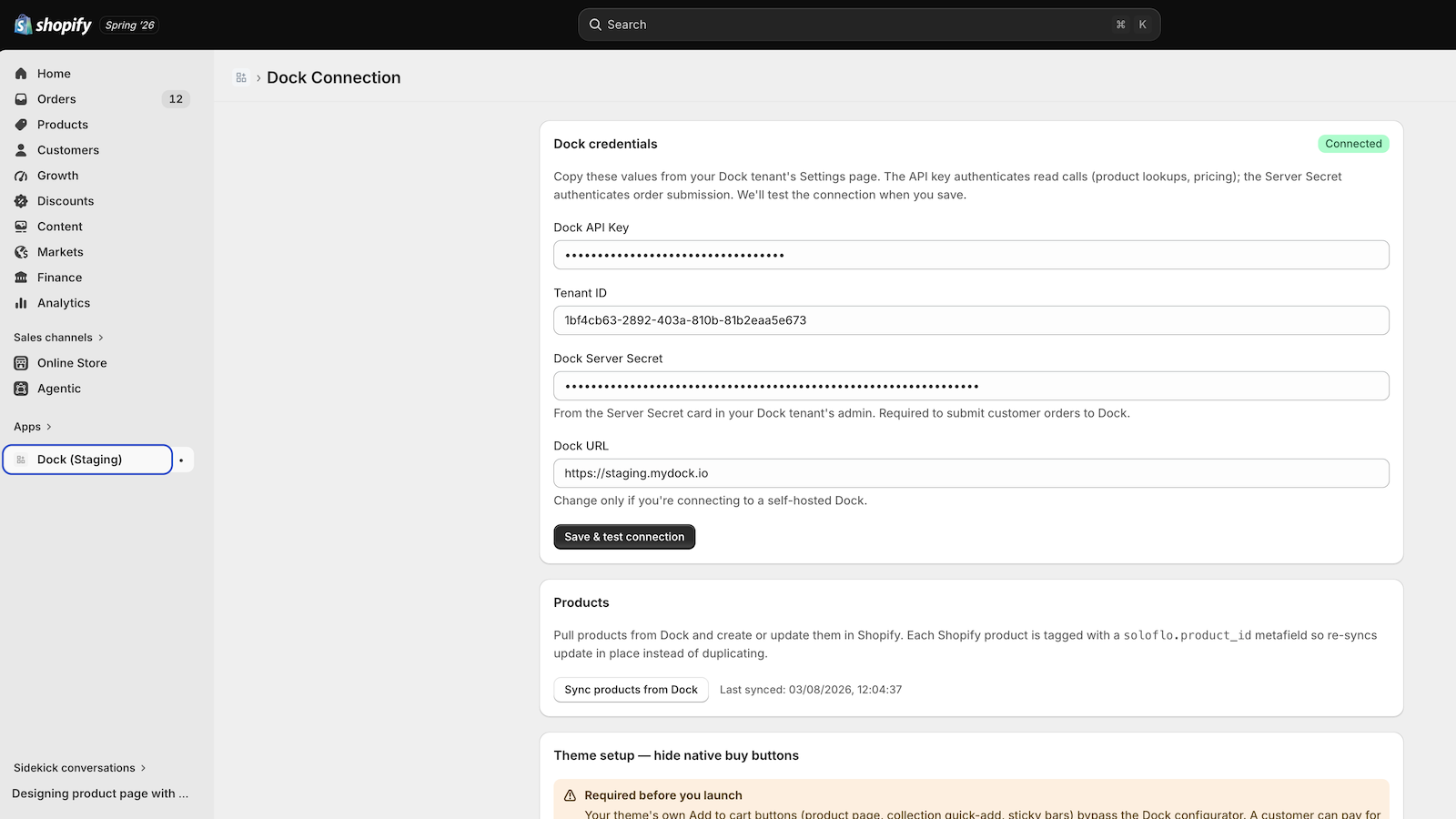Screen dimensions: 1456x819
Task: Click the Products card heading
Action: click(581, 602)
